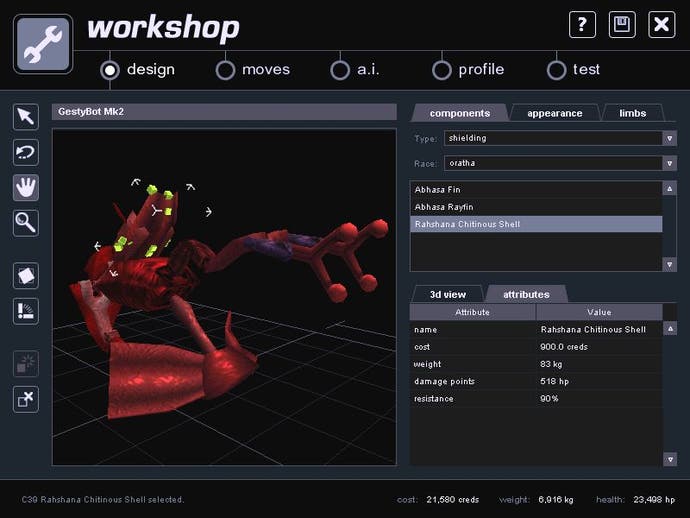
Task: Click the 90% resistance value
Action: tap(549, 398)
